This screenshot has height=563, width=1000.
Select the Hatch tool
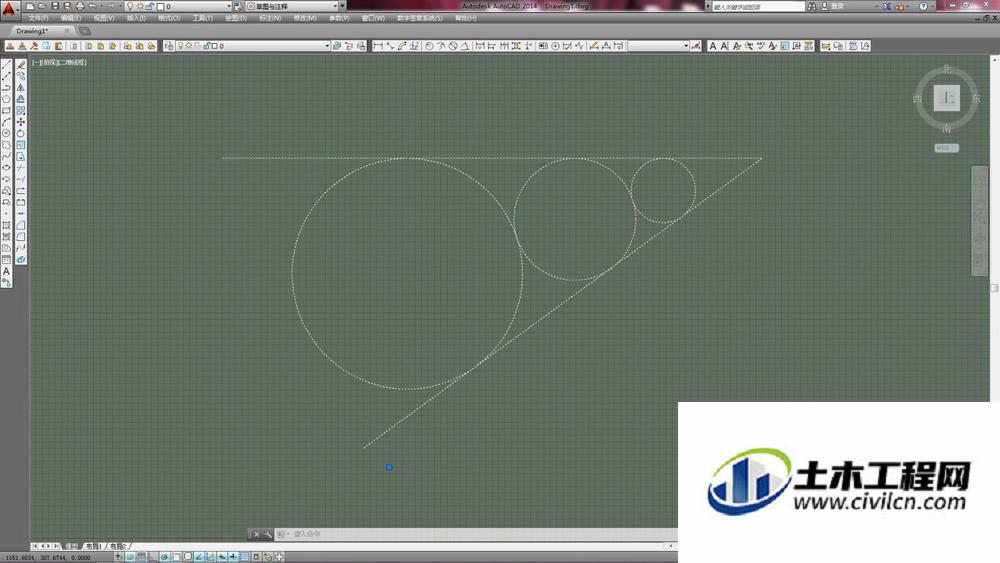(x=6, y=225)
